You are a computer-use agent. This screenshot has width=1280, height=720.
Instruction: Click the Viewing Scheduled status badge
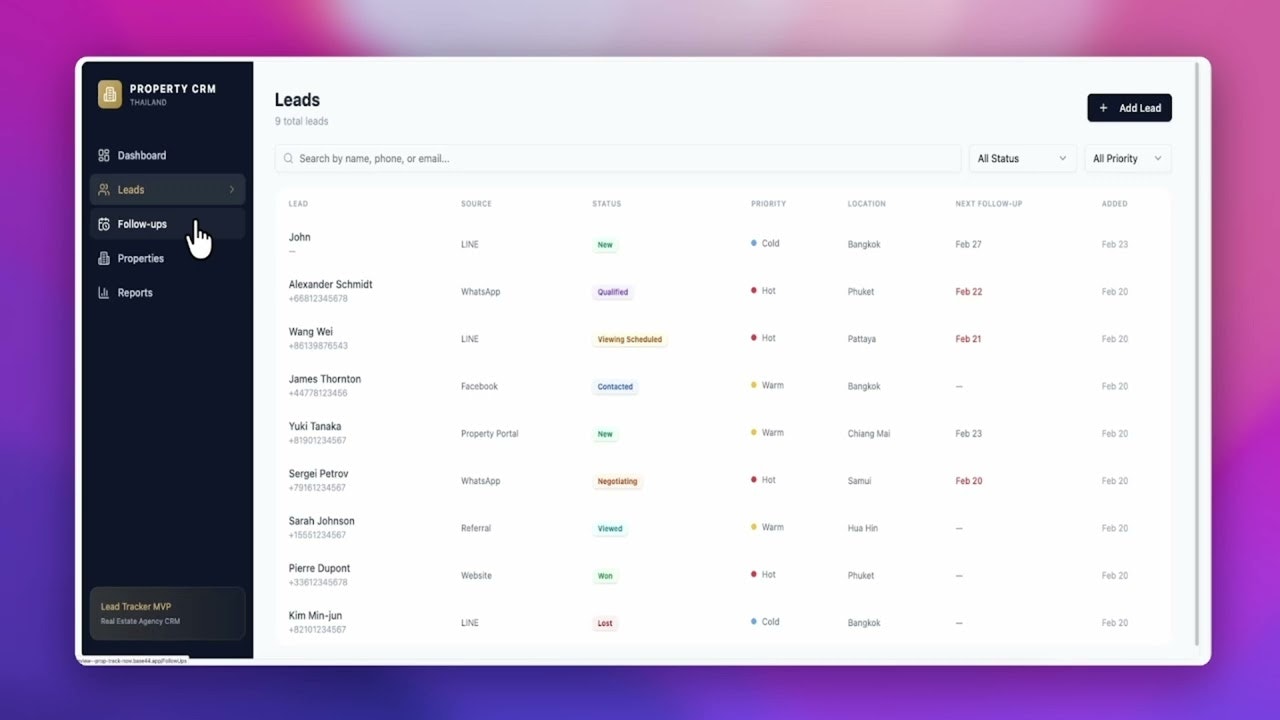pyautogui.click(x=630, y=339)
